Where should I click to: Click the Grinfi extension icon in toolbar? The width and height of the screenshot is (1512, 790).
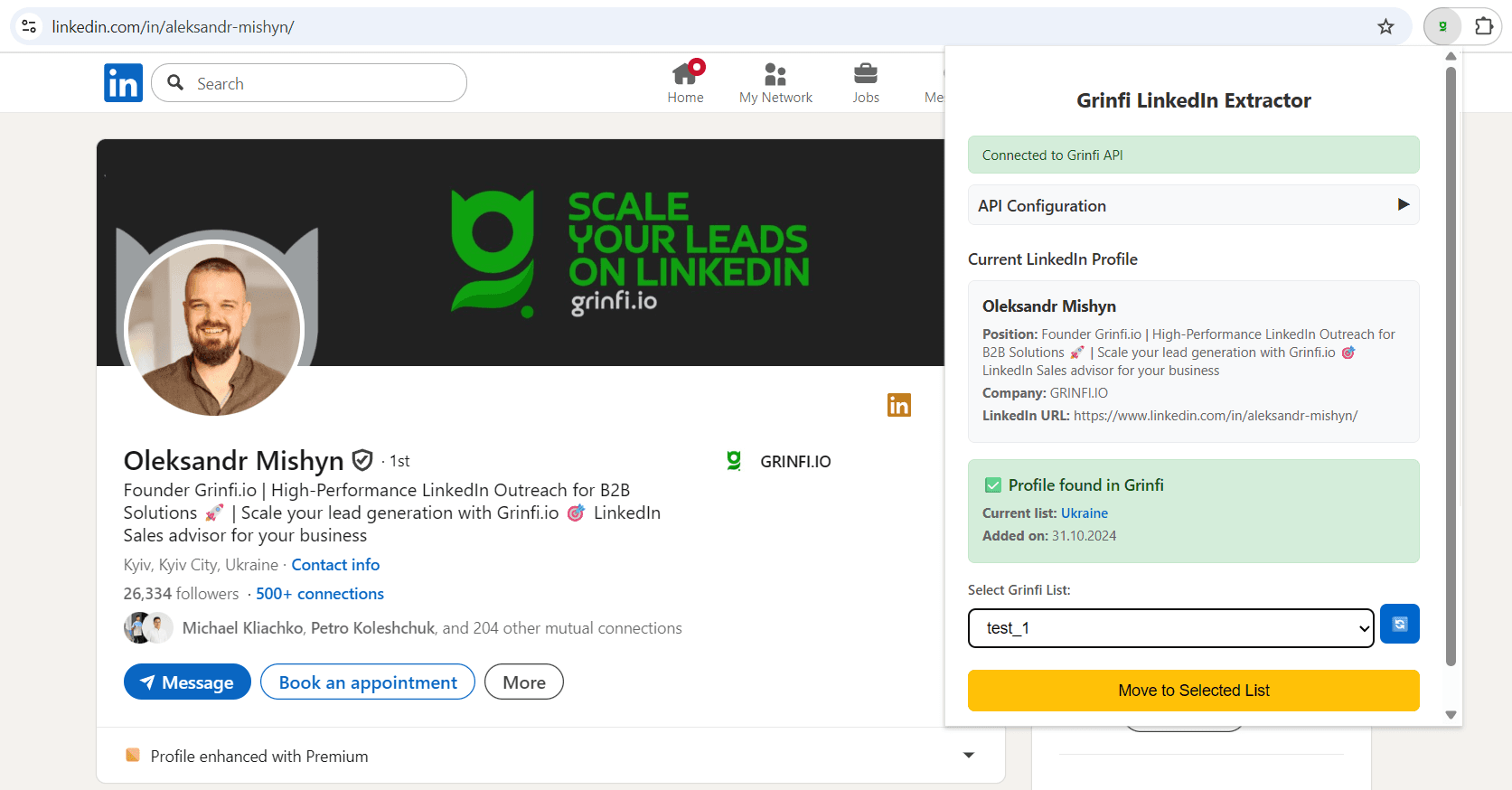click(x=1442, y=27)
